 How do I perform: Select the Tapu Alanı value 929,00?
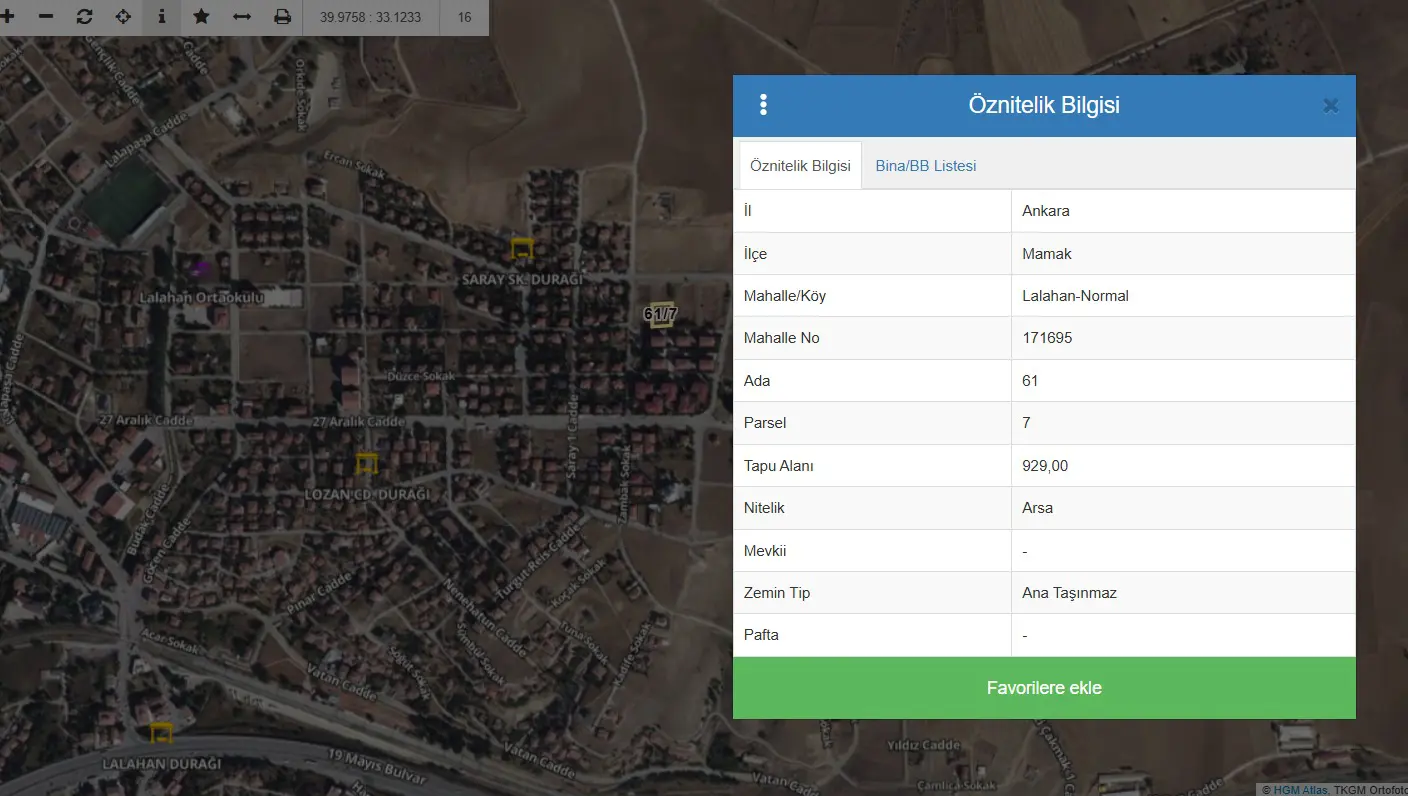[x=1045, y=466]
